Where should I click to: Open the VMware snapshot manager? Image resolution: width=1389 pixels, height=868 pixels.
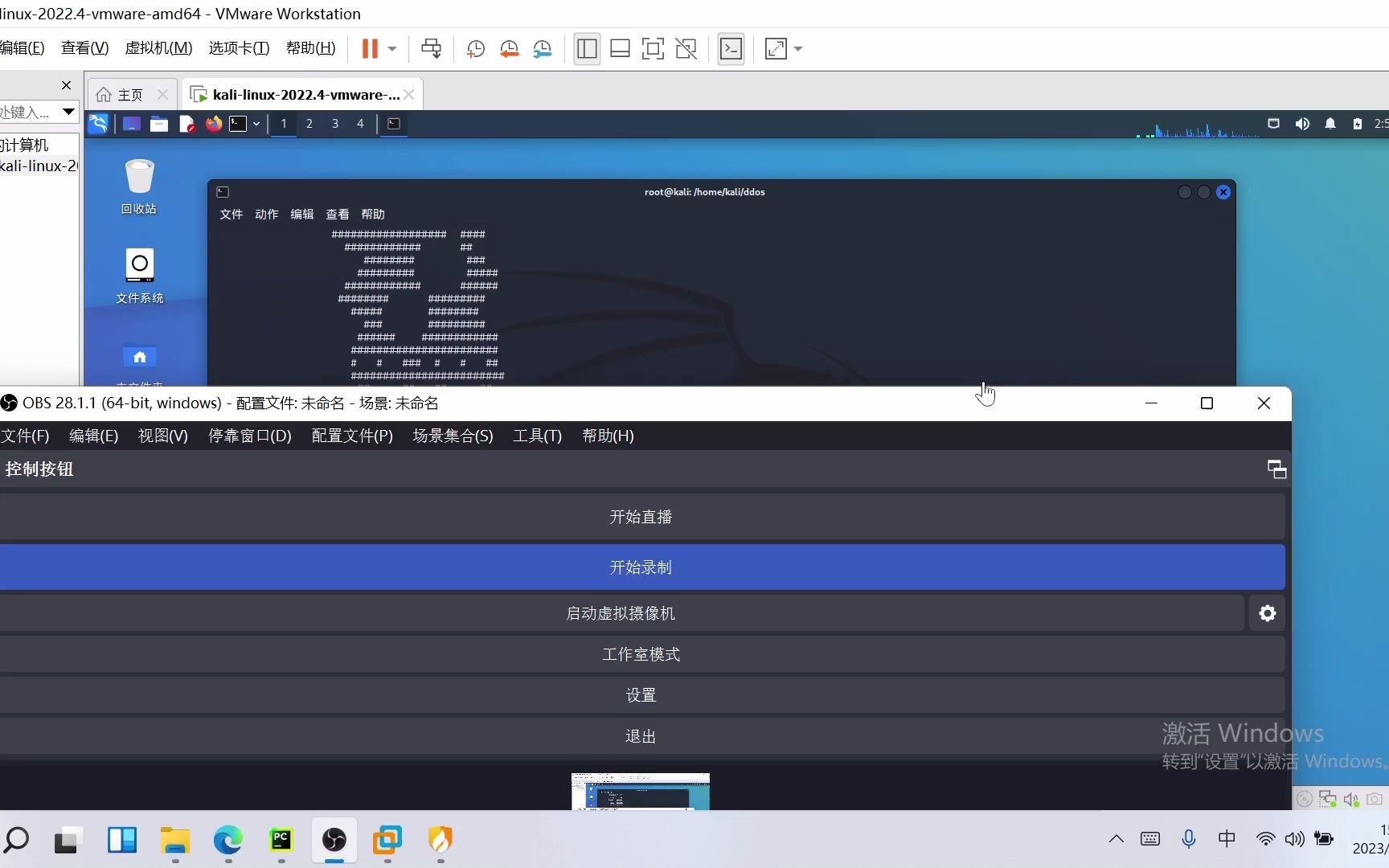tap(543, 49)
